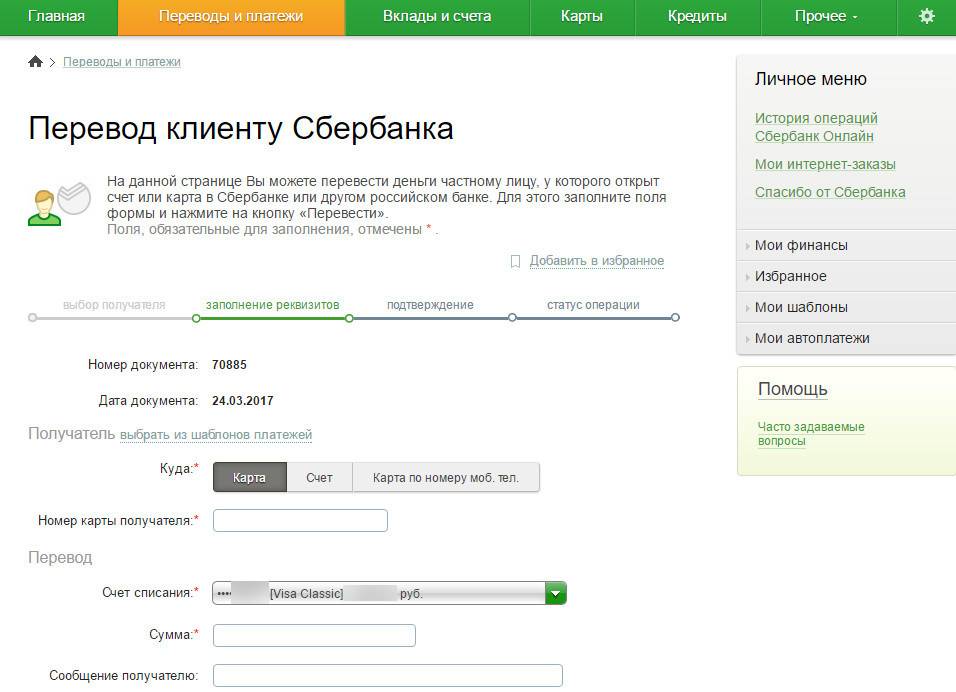Switch to the Карты tab
This screenshot has width=956, height=692.
tap(582, 16)
